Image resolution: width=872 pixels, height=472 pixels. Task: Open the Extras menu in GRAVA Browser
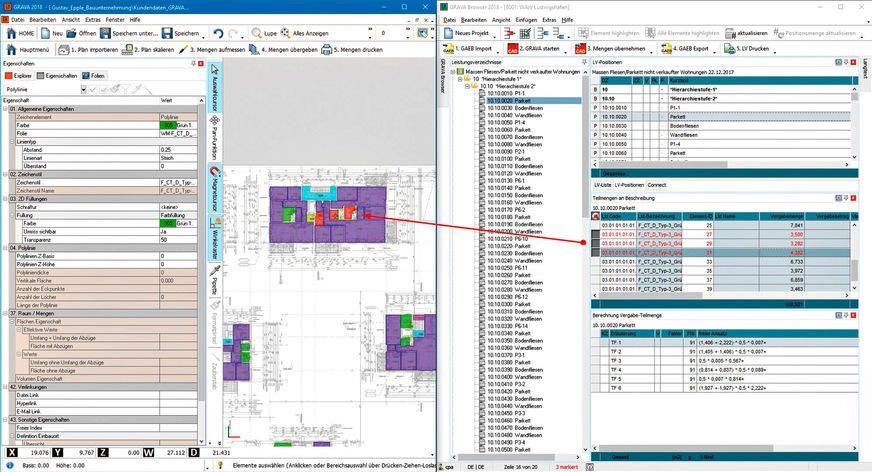click(x=543, y=19)
